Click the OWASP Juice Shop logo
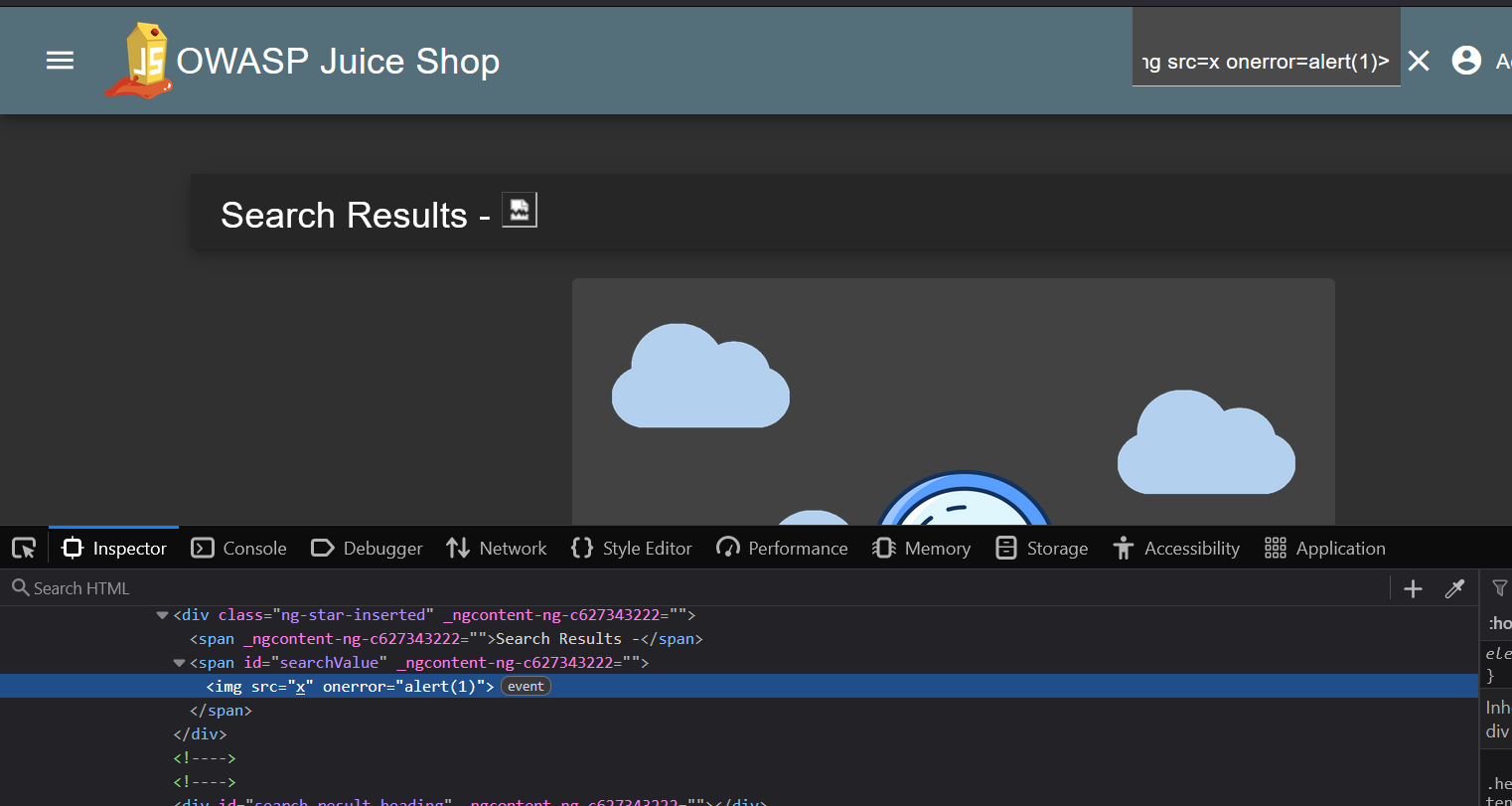 click(141, 61)
